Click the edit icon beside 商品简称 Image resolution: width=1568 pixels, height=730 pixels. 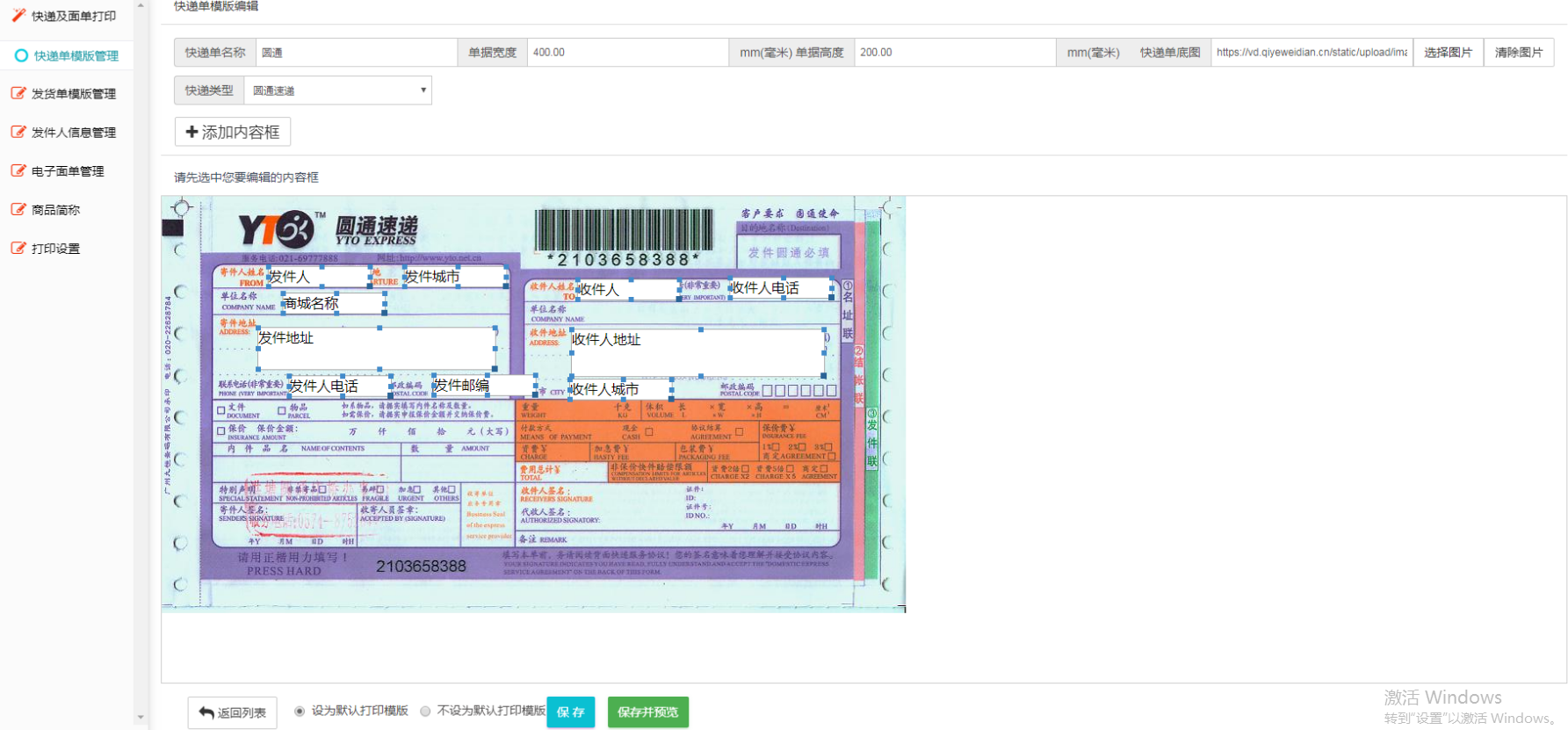pos(18,209)
